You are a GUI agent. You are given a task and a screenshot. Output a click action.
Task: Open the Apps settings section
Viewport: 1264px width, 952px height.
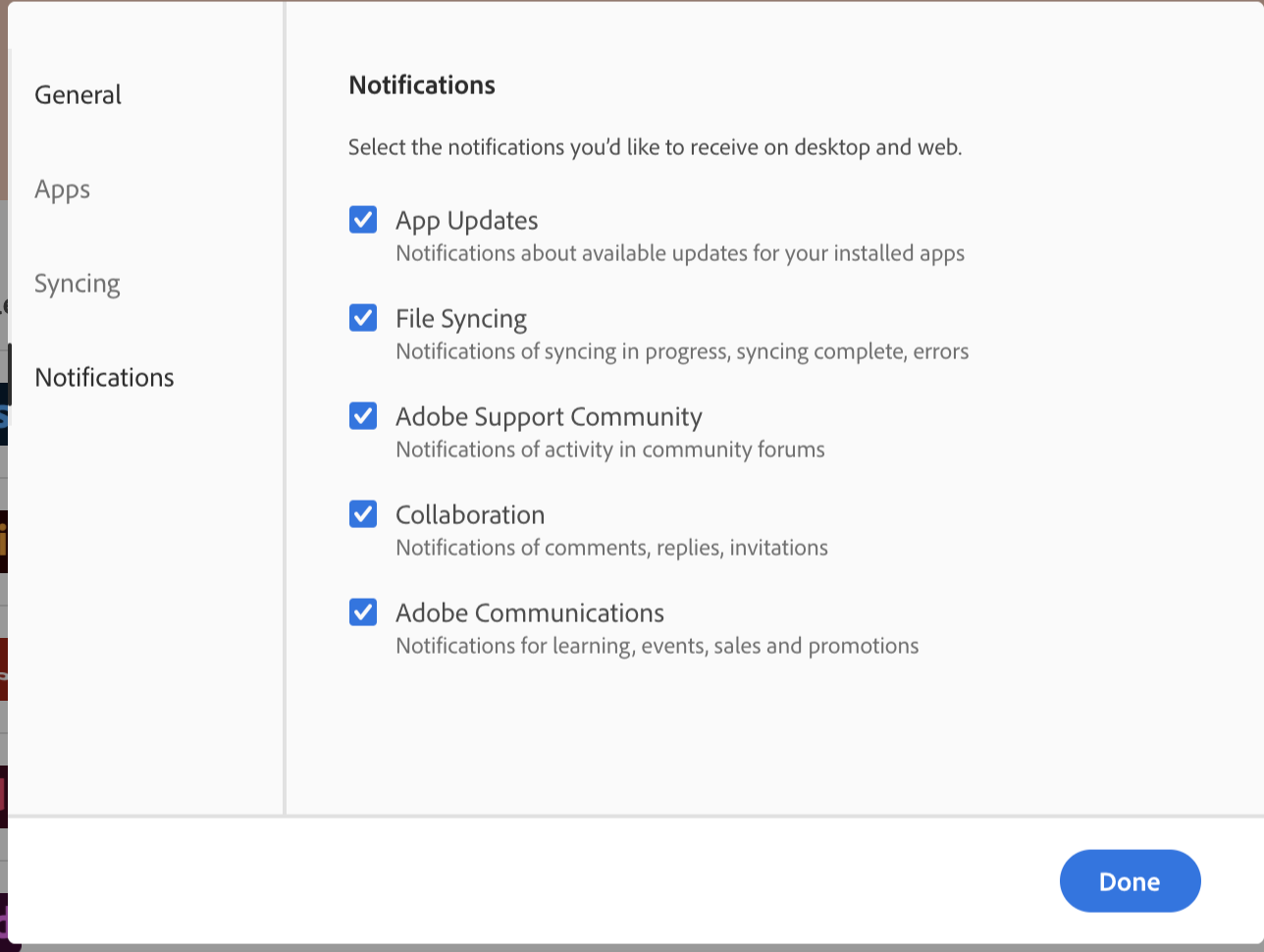point(62,189)
